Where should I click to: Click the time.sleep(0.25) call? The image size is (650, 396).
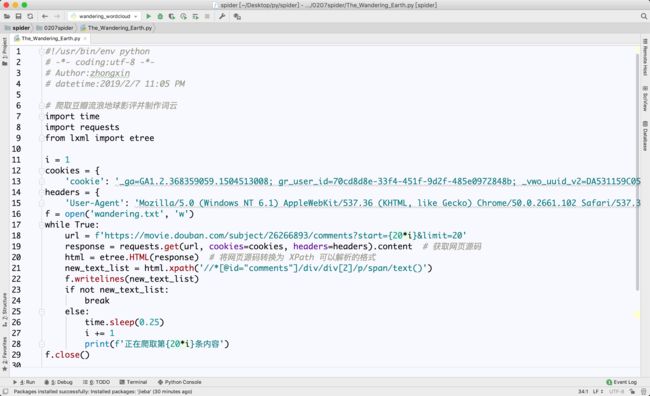124,322
